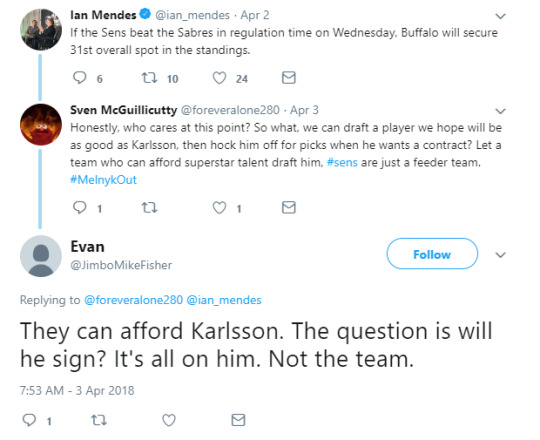The image size is (540, 440).
Task: Open the chevron menu next to Follow
Action: (500, 255)
